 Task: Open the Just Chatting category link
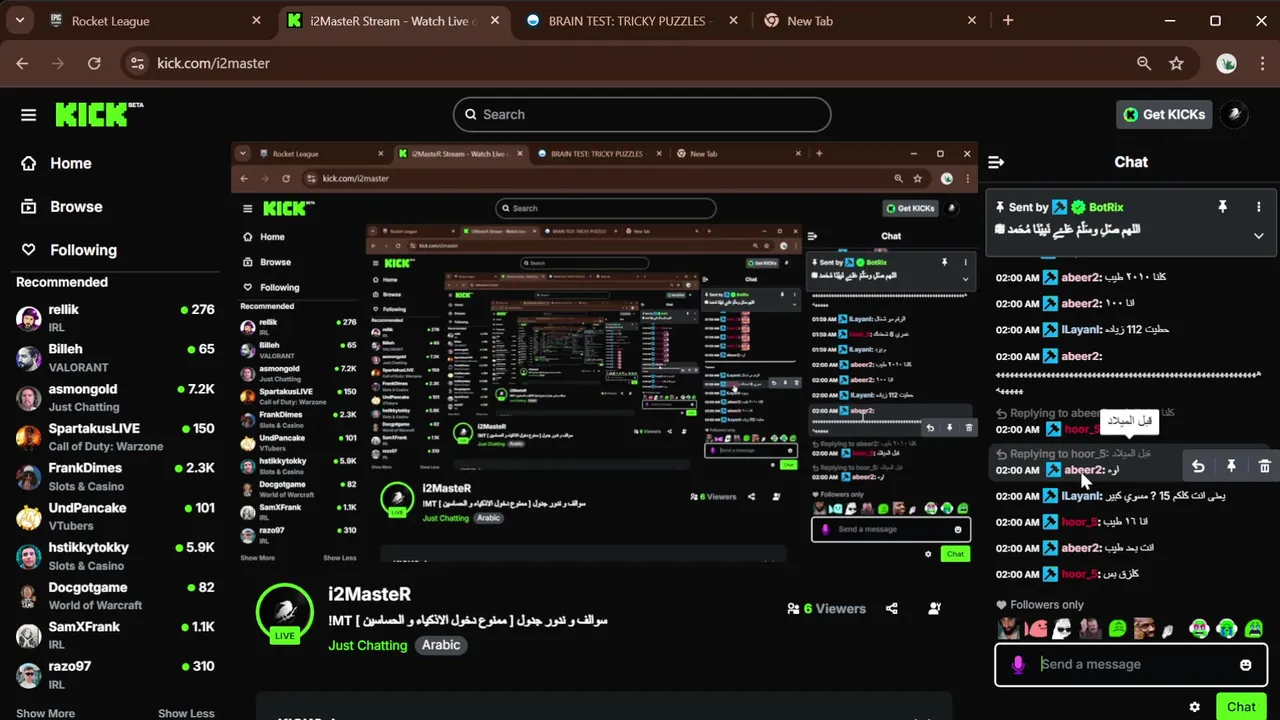[367, 645]
